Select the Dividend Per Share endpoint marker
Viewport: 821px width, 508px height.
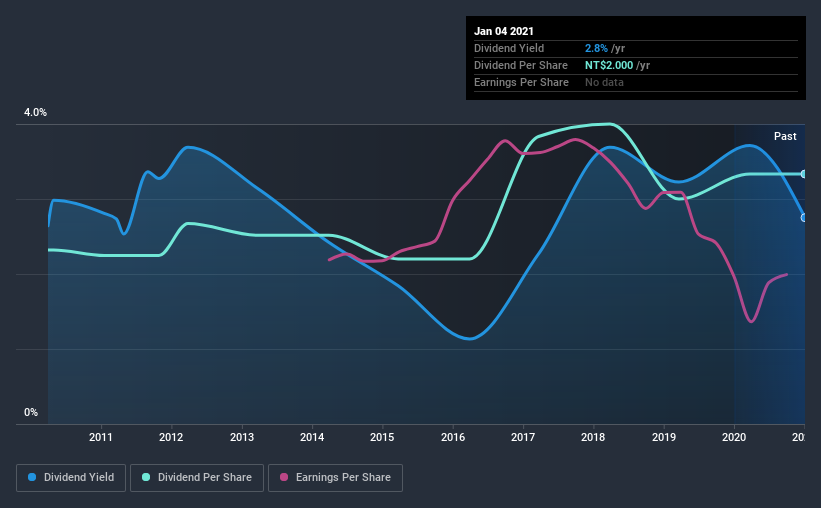click(x=803, y=174)
